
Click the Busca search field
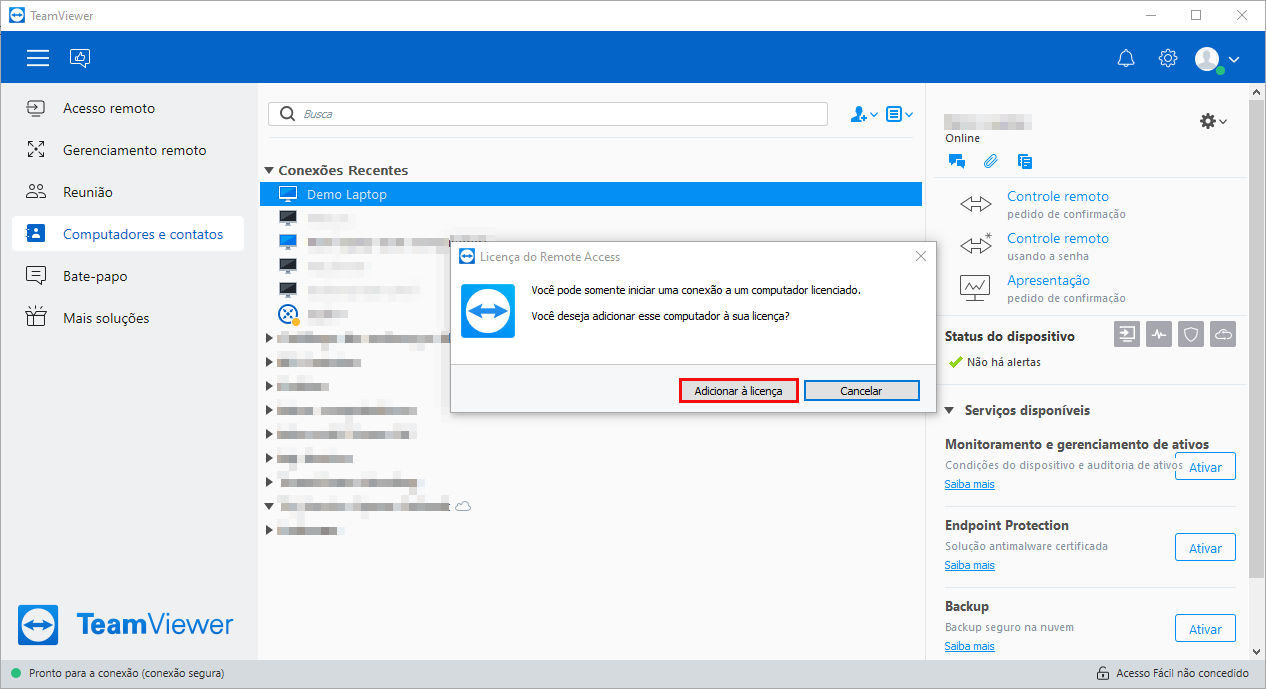point(548,114)
